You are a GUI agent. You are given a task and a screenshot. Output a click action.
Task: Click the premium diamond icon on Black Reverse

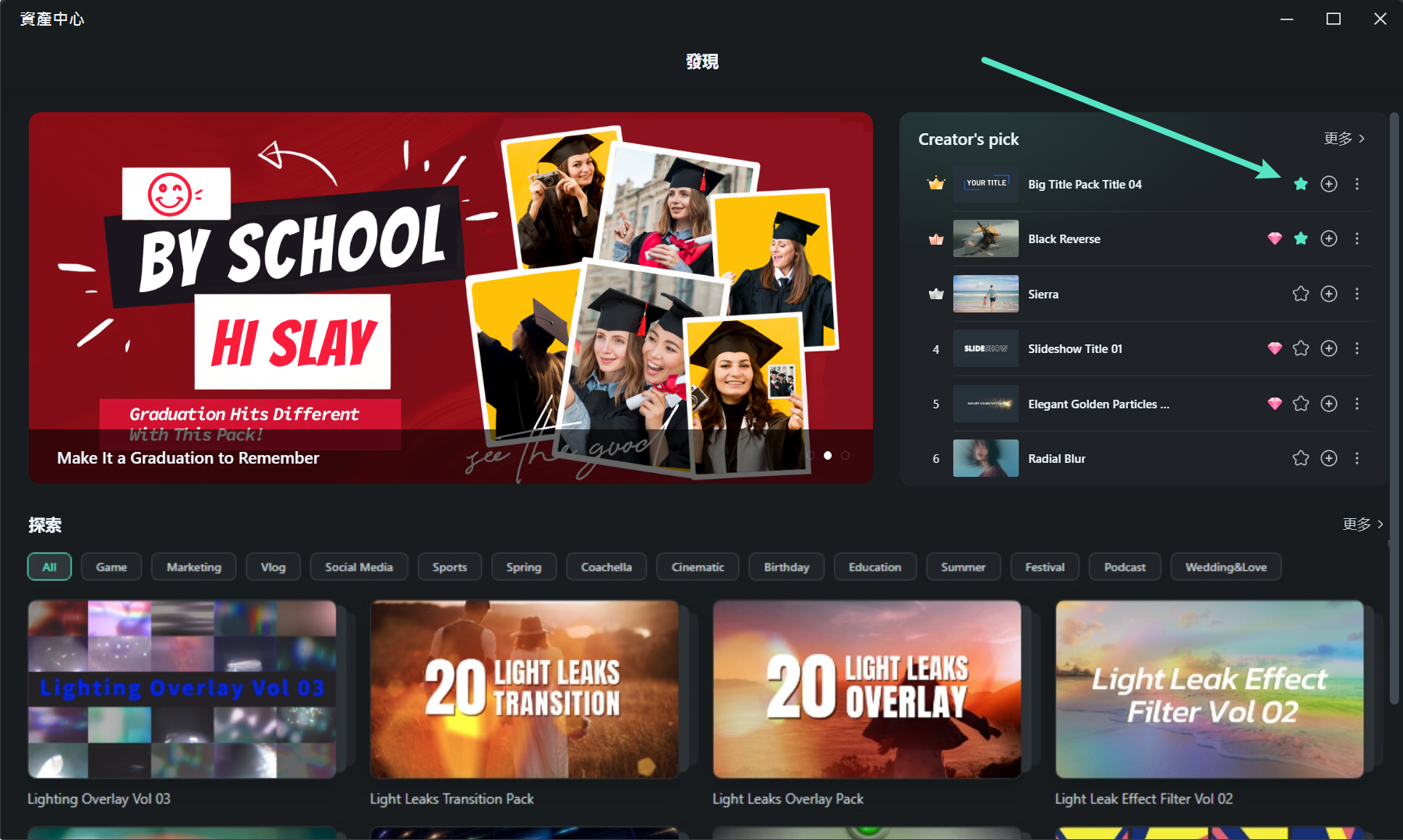tap(1274, 238)
